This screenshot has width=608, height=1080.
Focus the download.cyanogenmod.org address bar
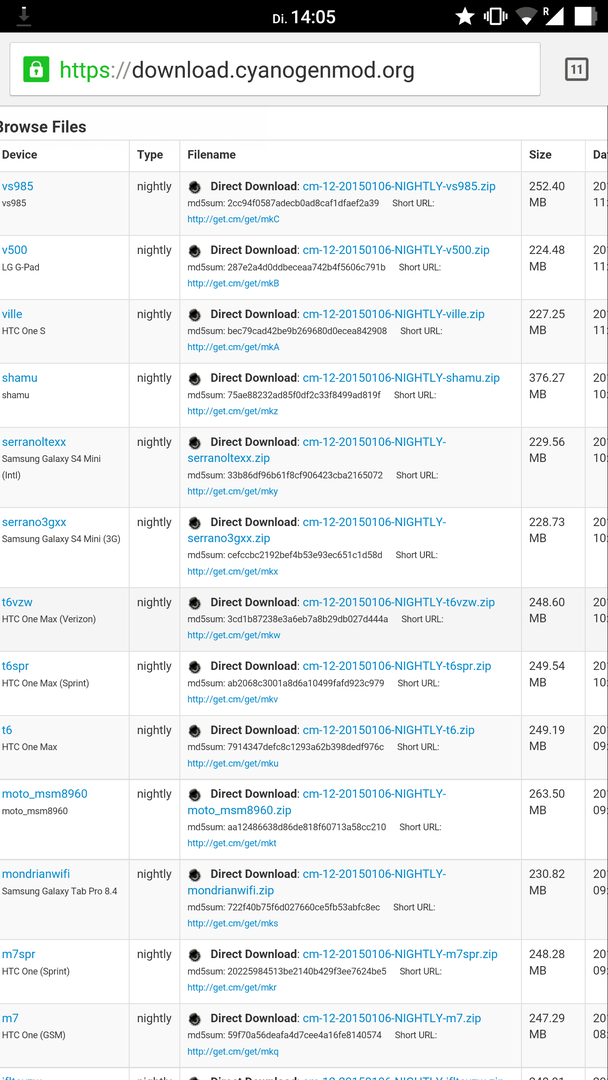275,70
